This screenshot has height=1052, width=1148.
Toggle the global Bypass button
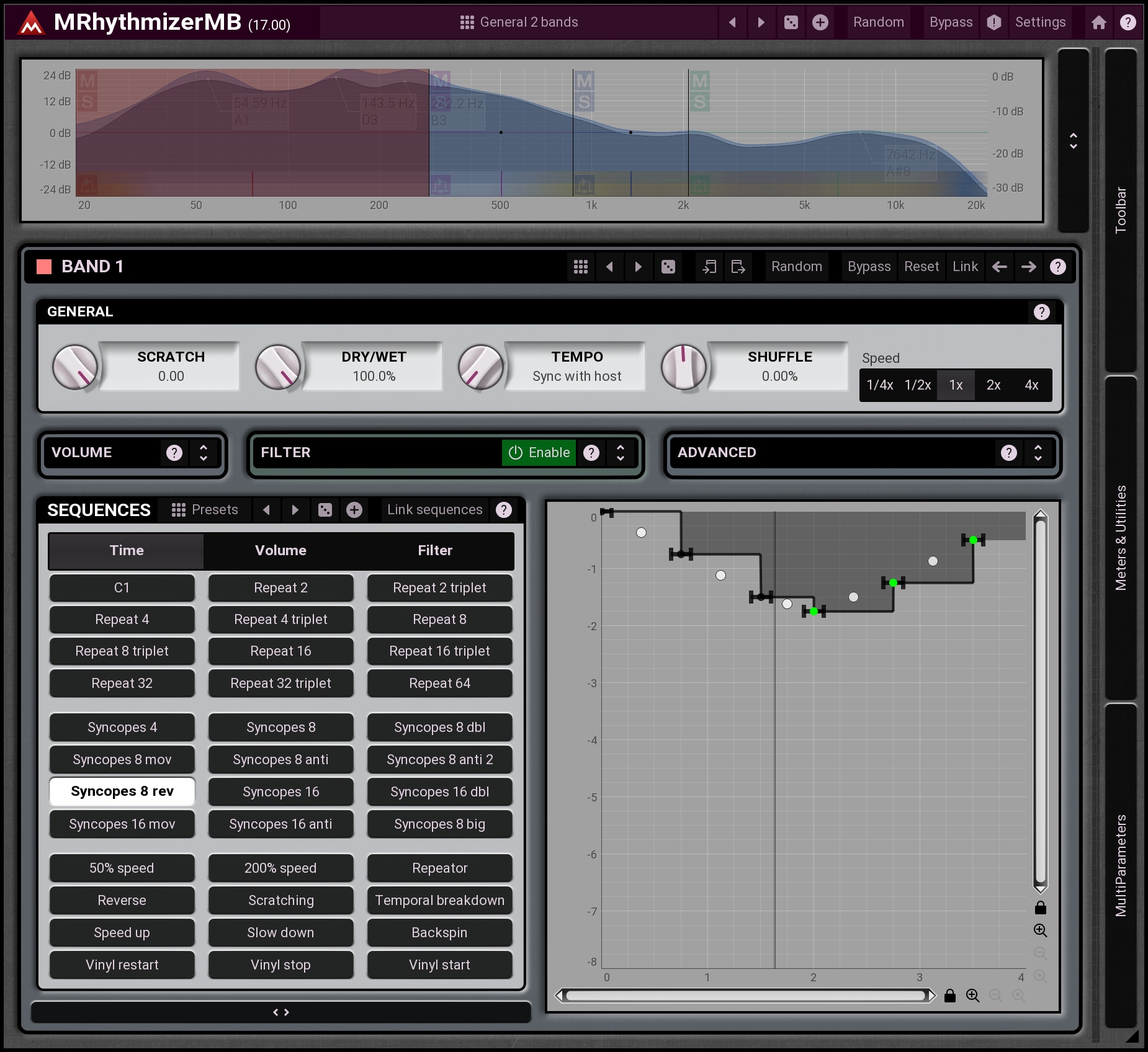pyautogui.click(x=950, y=22)
